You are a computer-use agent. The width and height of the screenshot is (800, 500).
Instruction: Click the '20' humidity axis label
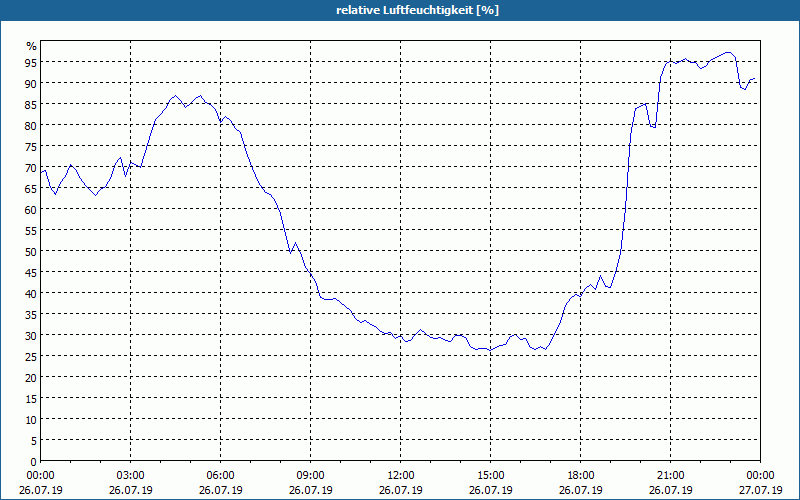tap(30, 378)
